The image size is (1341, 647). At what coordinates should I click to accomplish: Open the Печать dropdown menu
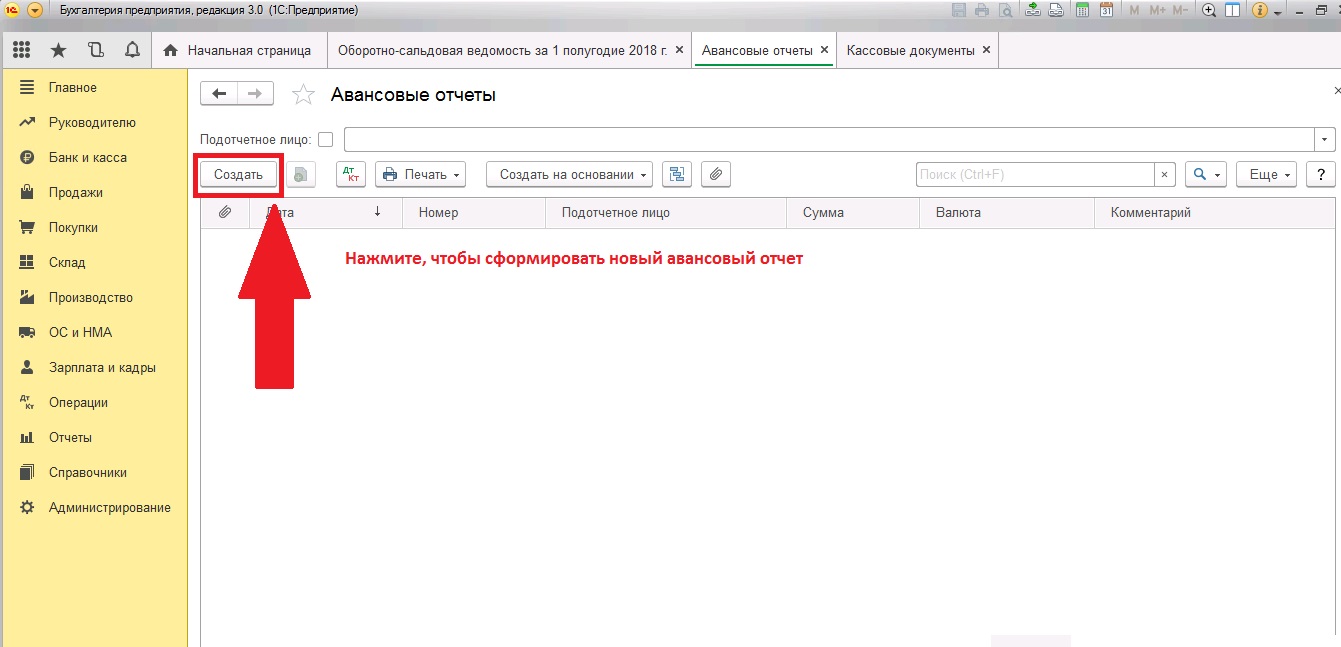(421, 174)
